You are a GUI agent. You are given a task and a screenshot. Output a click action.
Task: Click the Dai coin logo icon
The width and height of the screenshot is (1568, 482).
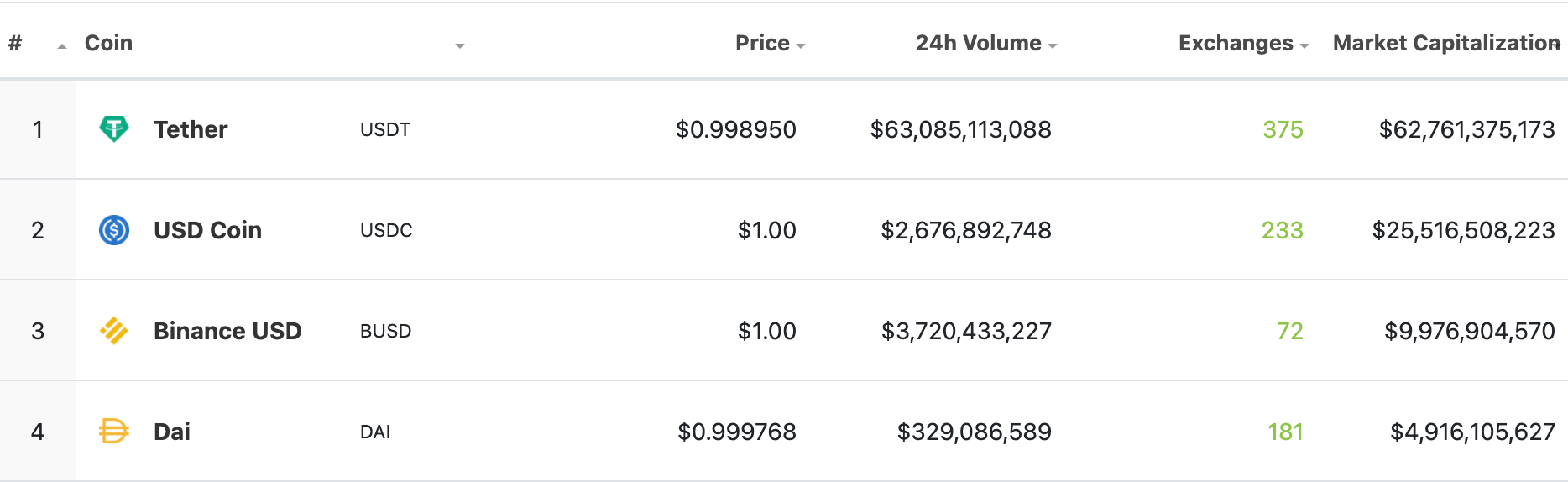pyautogui.click(x=114, y=432)
